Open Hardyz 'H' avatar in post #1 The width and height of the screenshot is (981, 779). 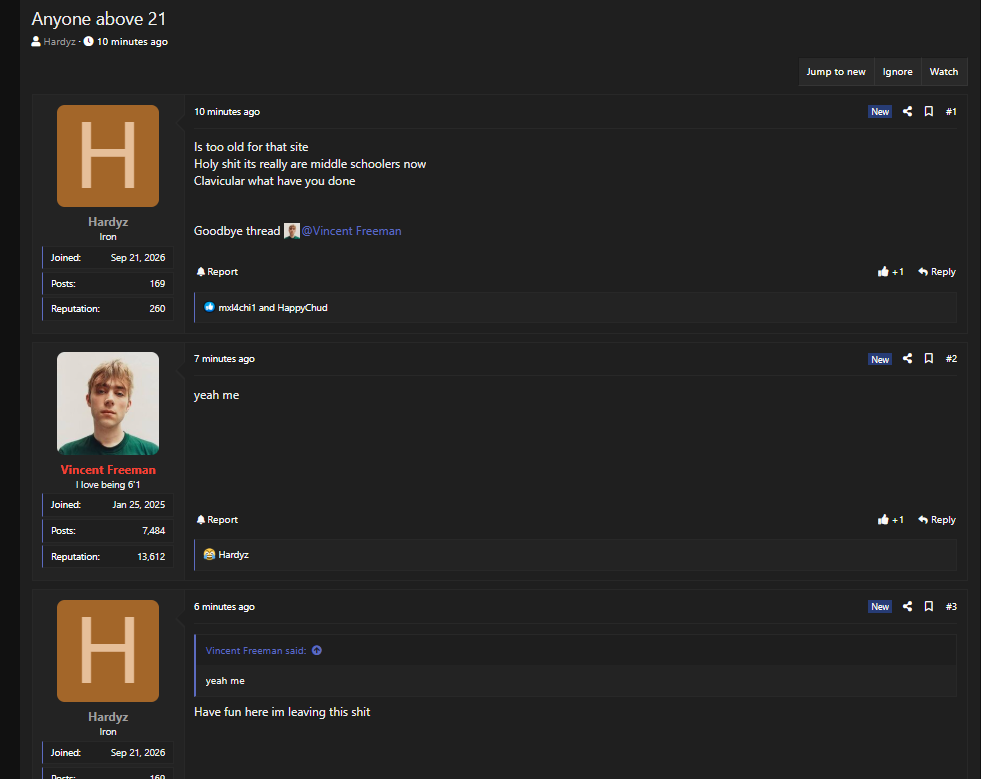[108, 156]
